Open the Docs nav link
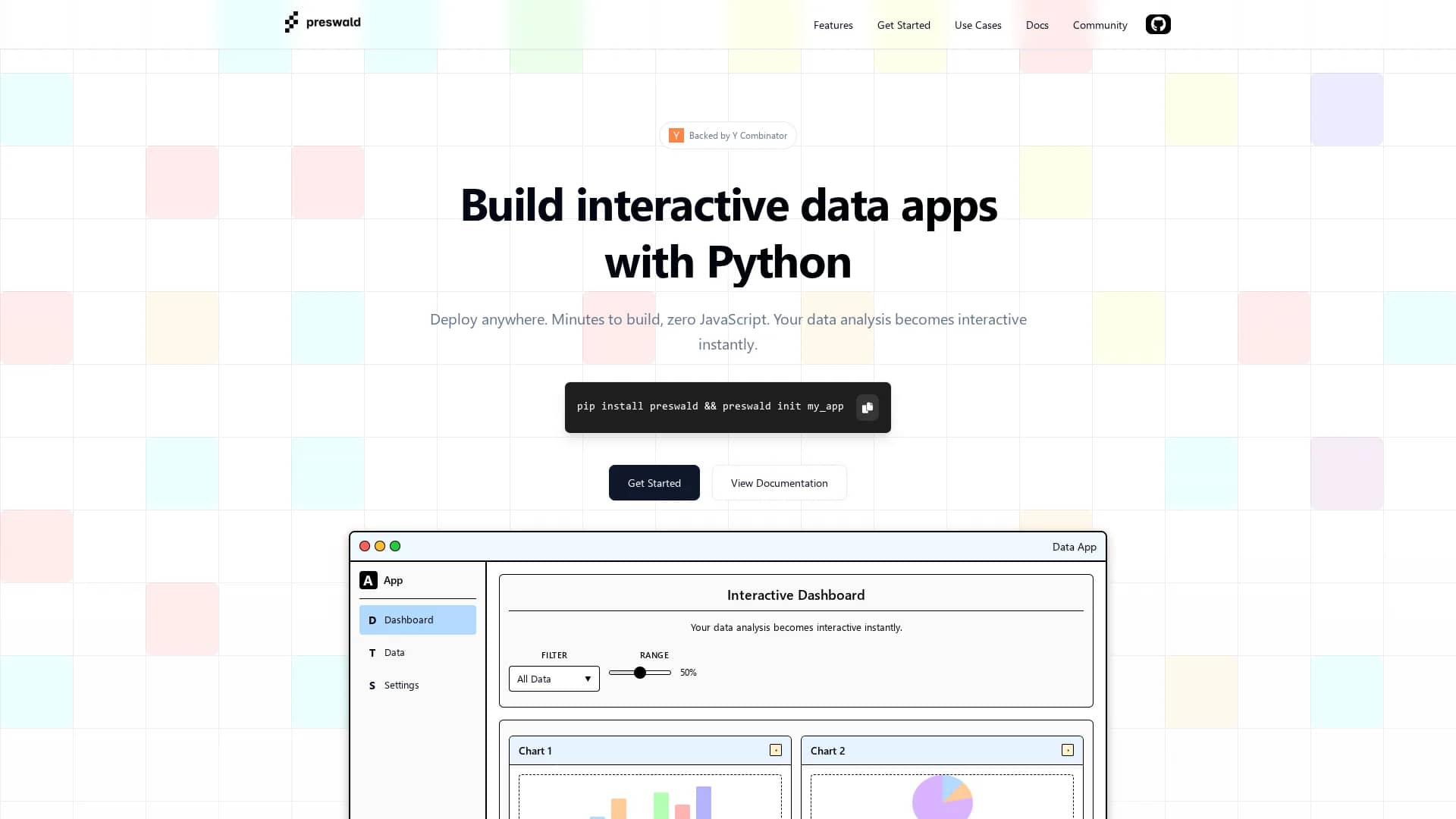Viewport: 1456px width, 819px height. tap(1037, 25)
